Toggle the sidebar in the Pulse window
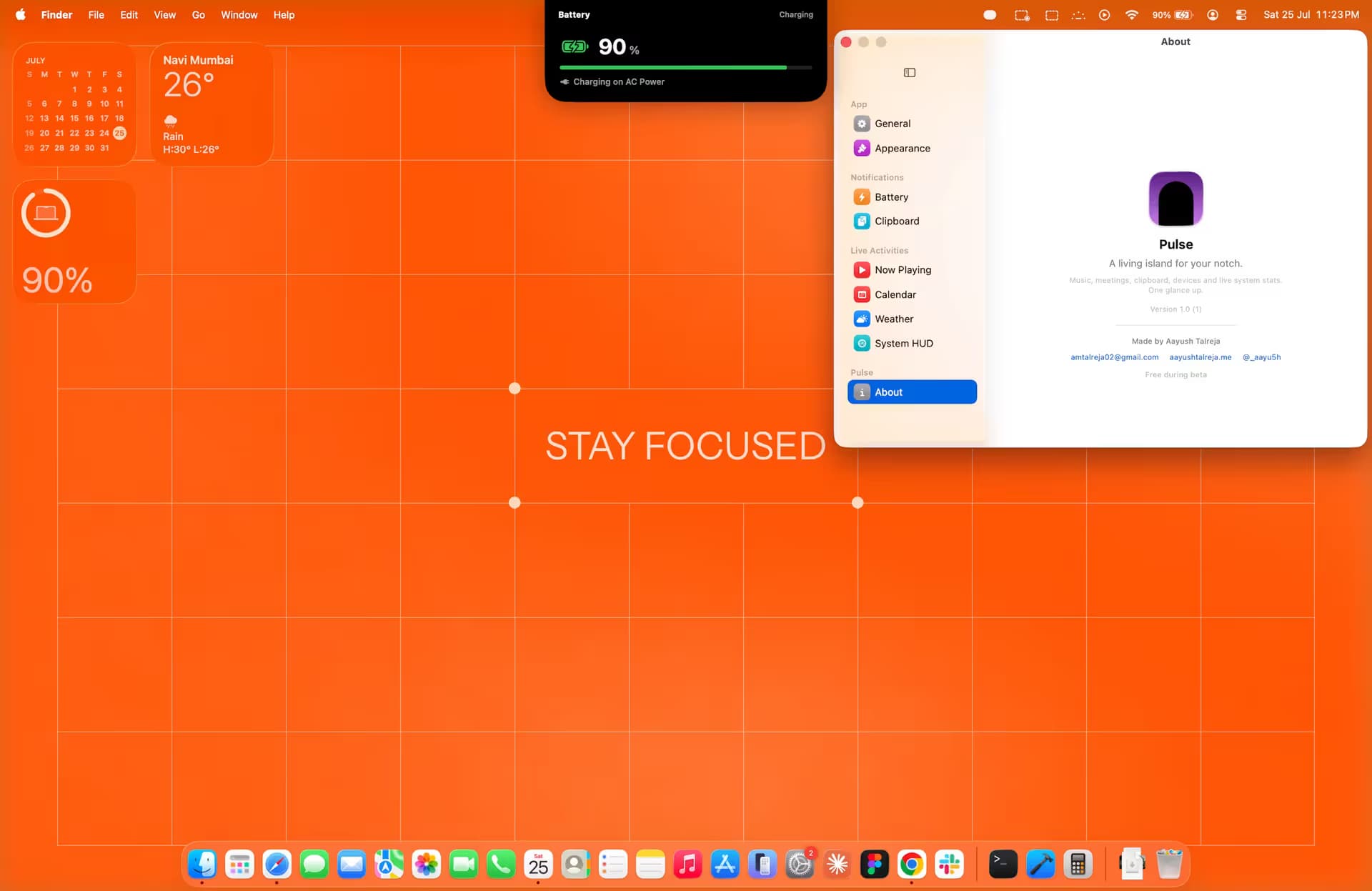The width and height of the screenshot is (1372, 891). 910,72
